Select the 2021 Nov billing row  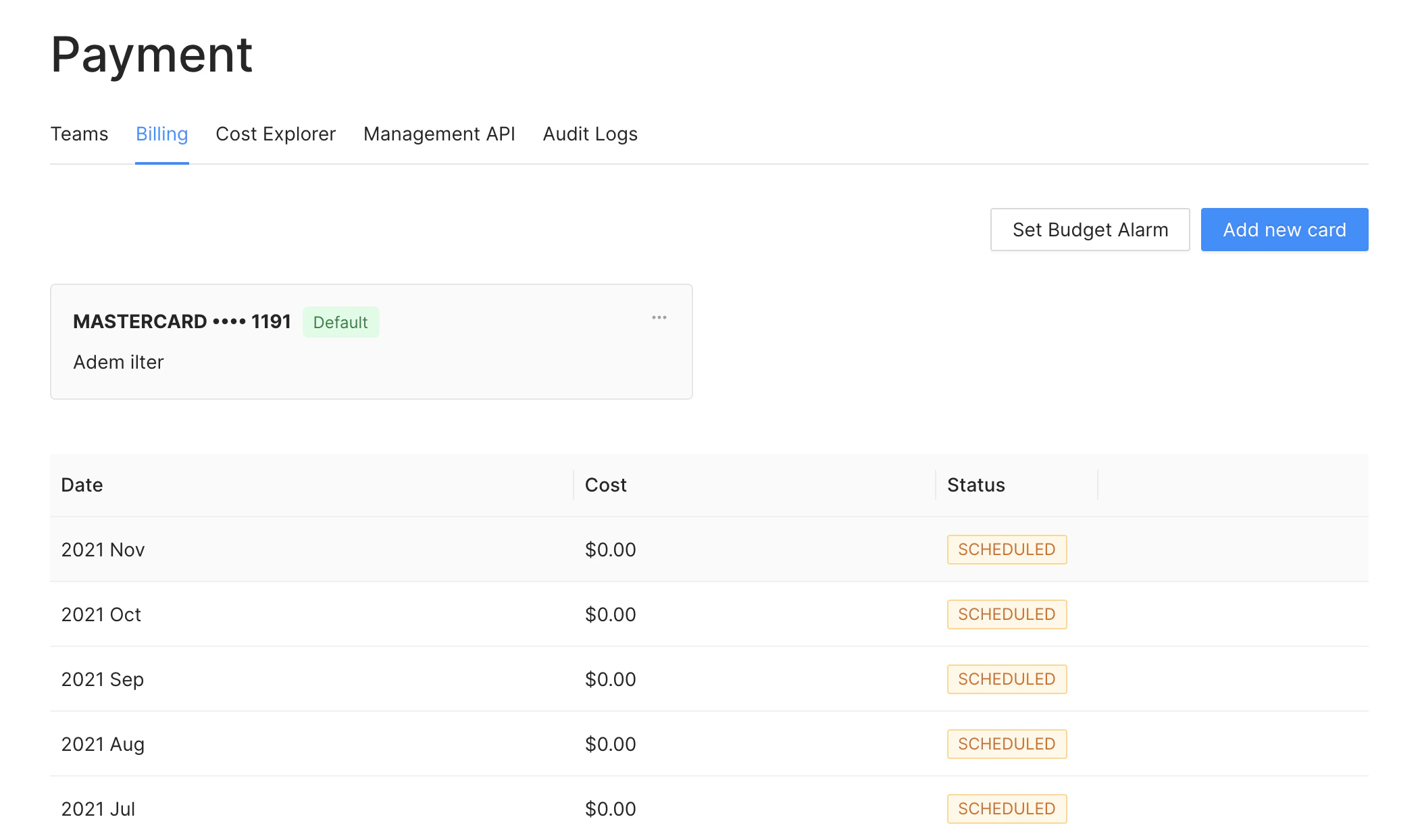[x=103, y=550]
